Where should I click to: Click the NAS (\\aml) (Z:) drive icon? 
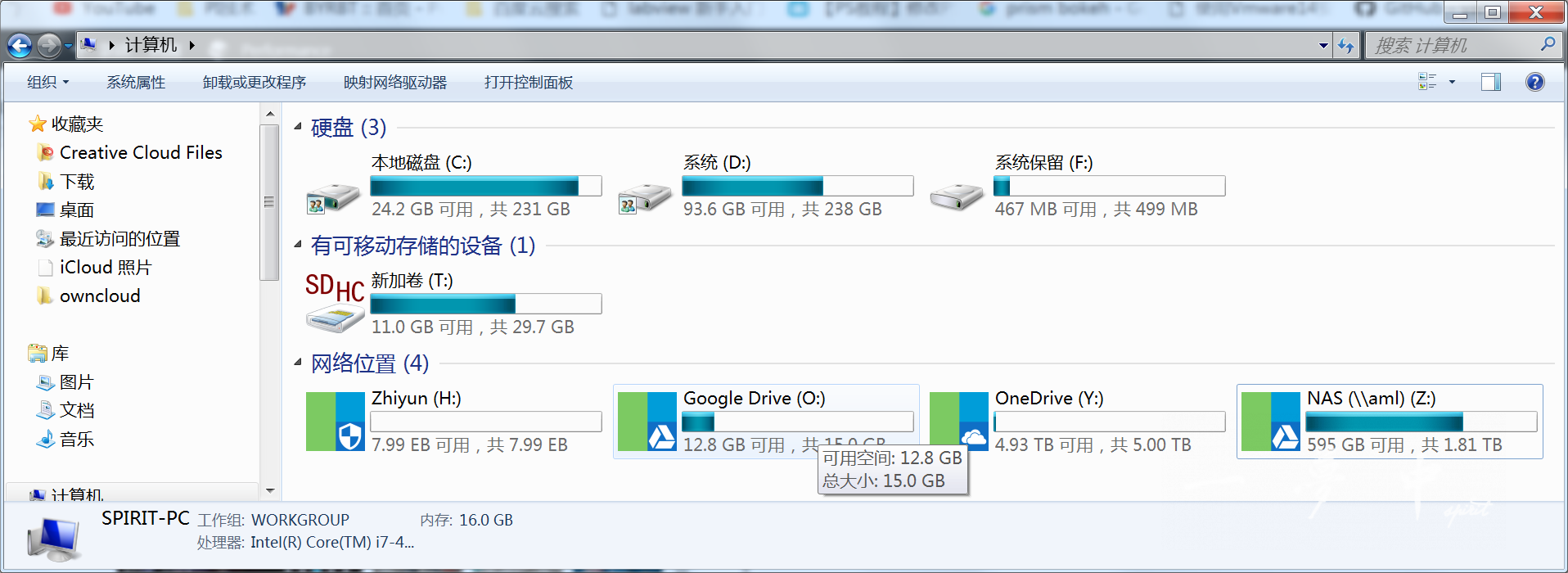pos(1271,422)
